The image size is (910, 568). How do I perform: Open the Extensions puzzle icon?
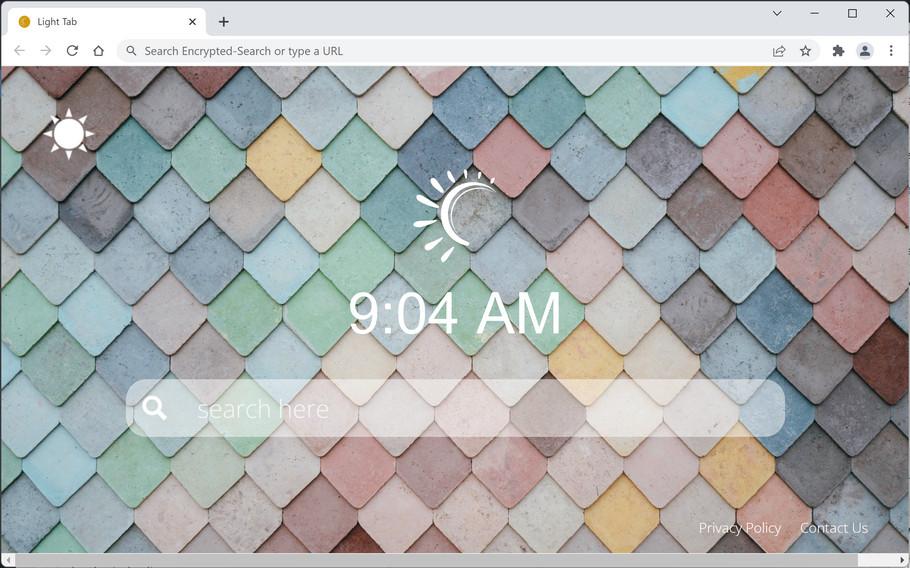(838, 51)
